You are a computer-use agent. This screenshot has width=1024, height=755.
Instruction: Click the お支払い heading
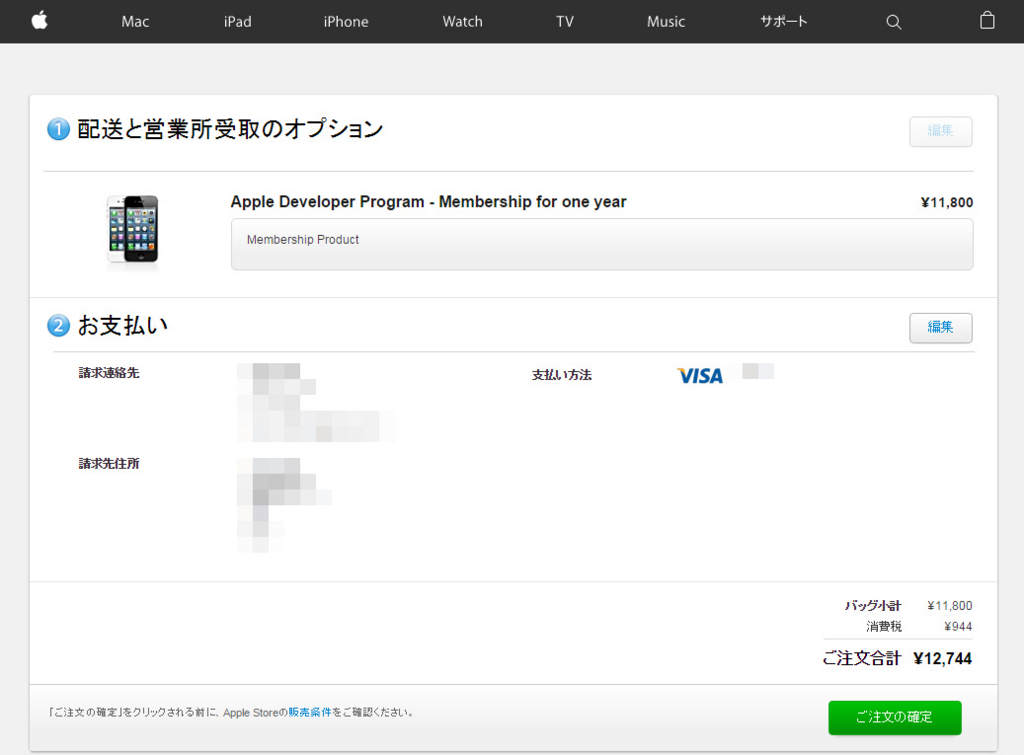(x=123, y=325)
